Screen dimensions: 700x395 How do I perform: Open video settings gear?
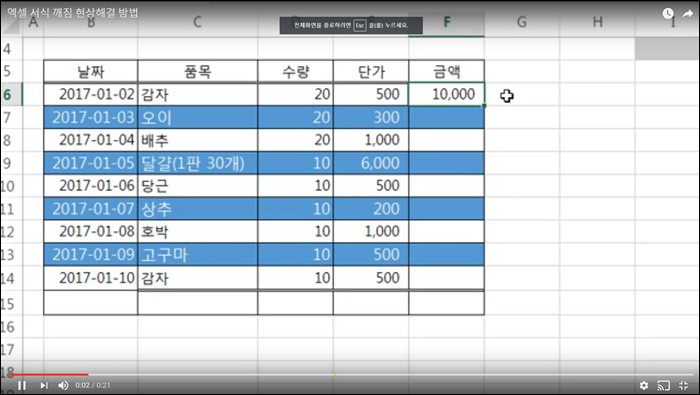tap(643, 385)
